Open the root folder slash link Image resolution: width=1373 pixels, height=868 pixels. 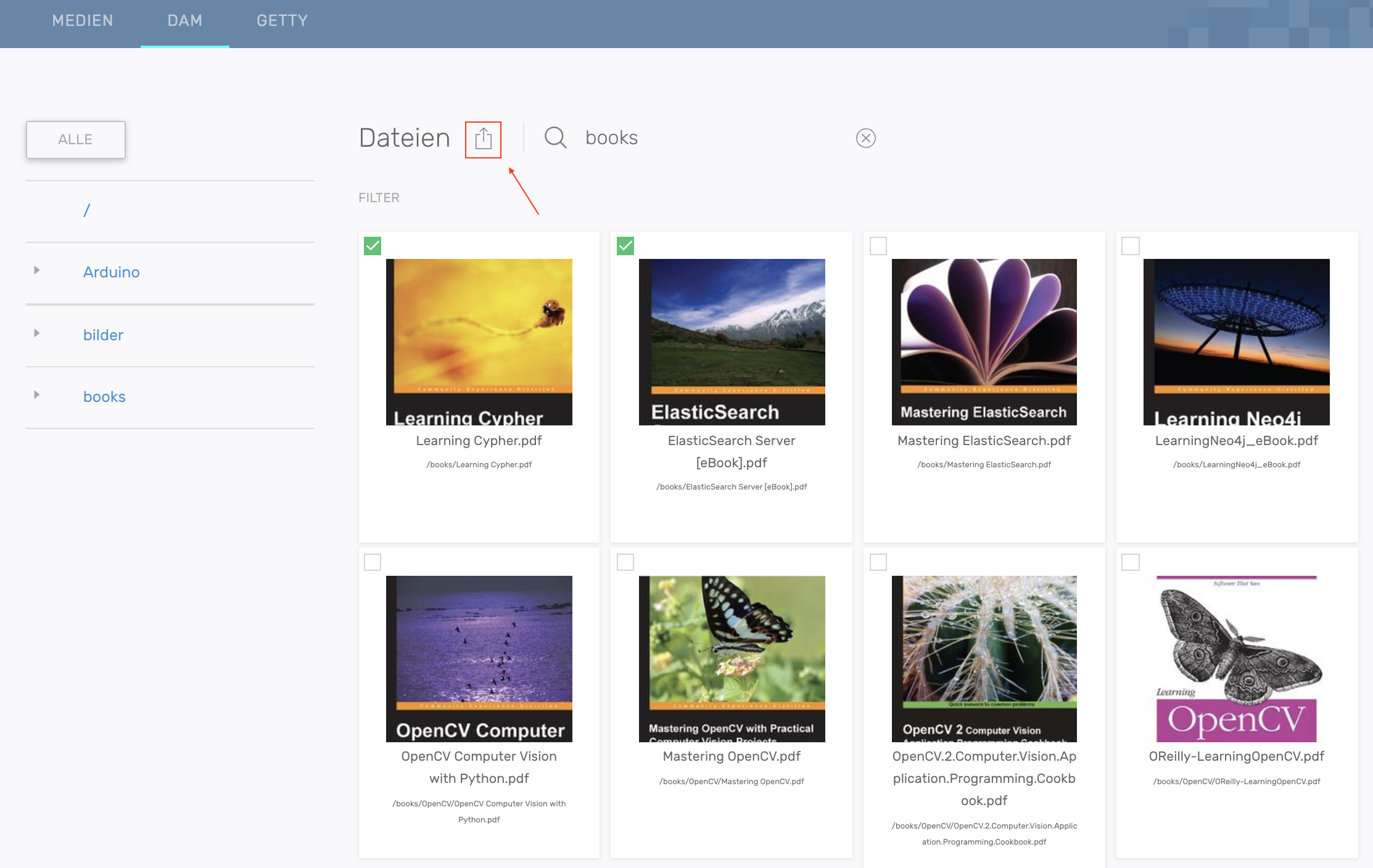coord(87,210)
